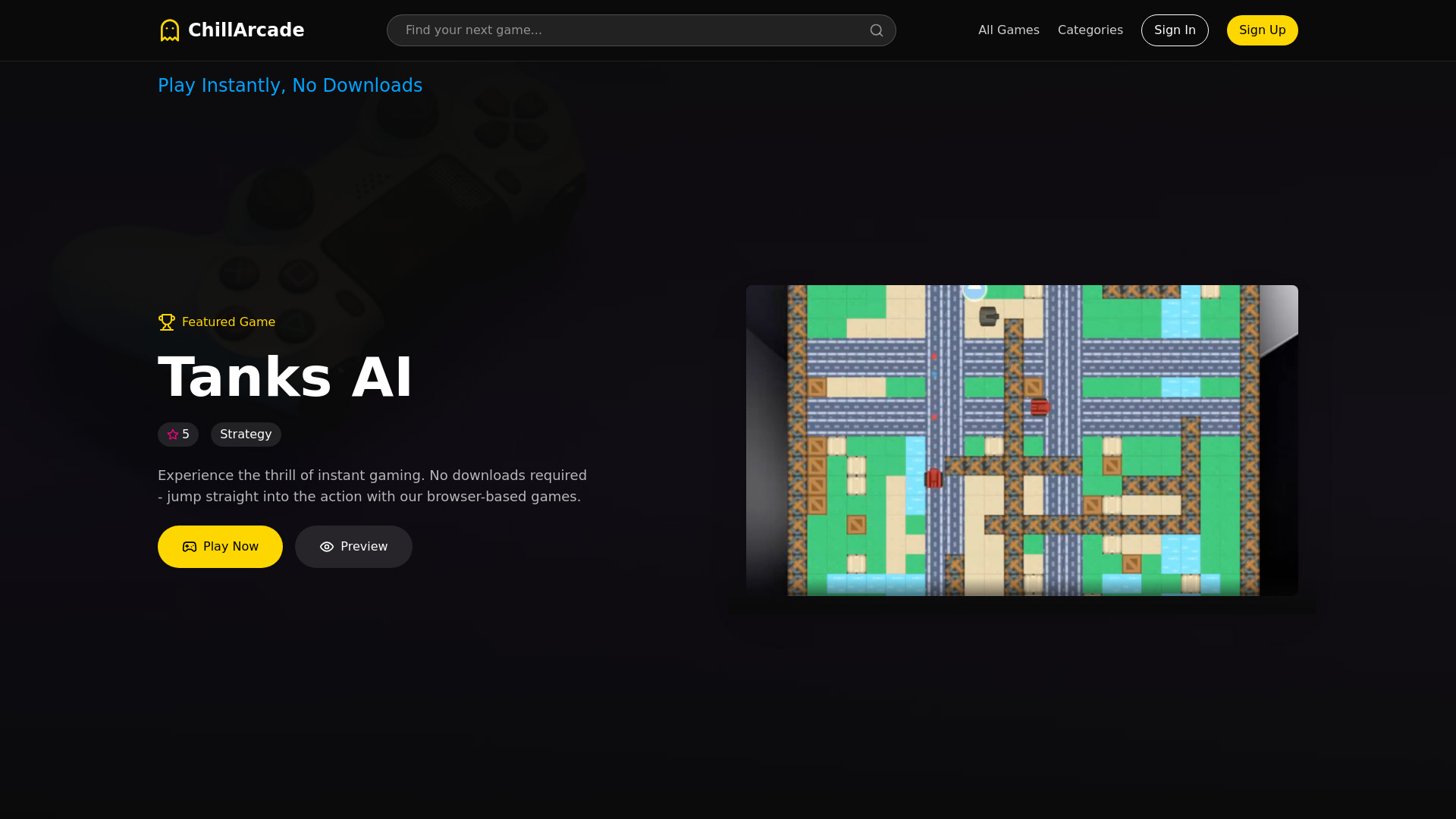This screenshot has height=819, width=1456.
Task: Click the star icon in the rating badge
Action: click(171, 435)
